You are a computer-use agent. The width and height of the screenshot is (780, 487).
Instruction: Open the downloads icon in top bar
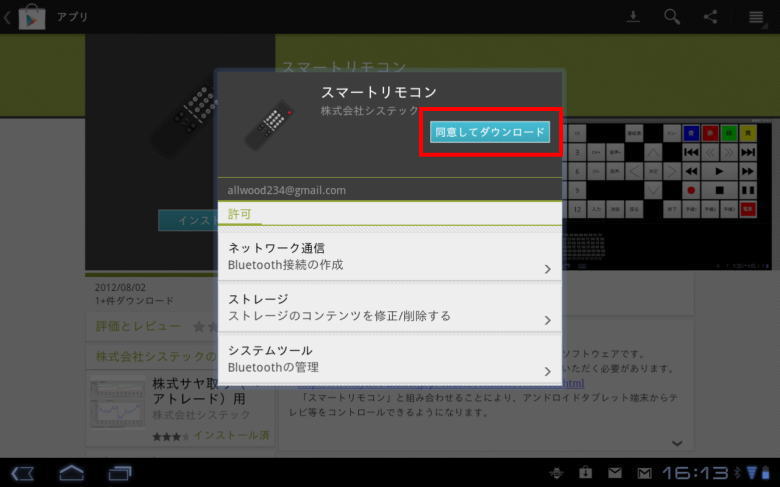pos(632,17)
